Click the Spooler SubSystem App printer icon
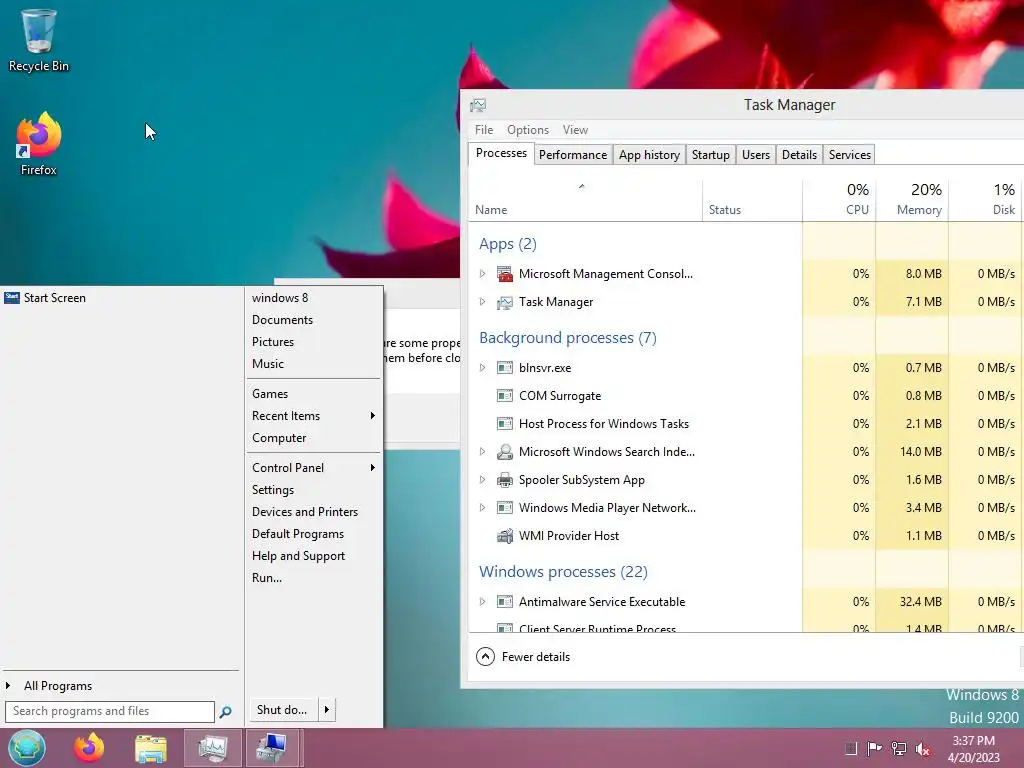 click(x=505, y=480)
